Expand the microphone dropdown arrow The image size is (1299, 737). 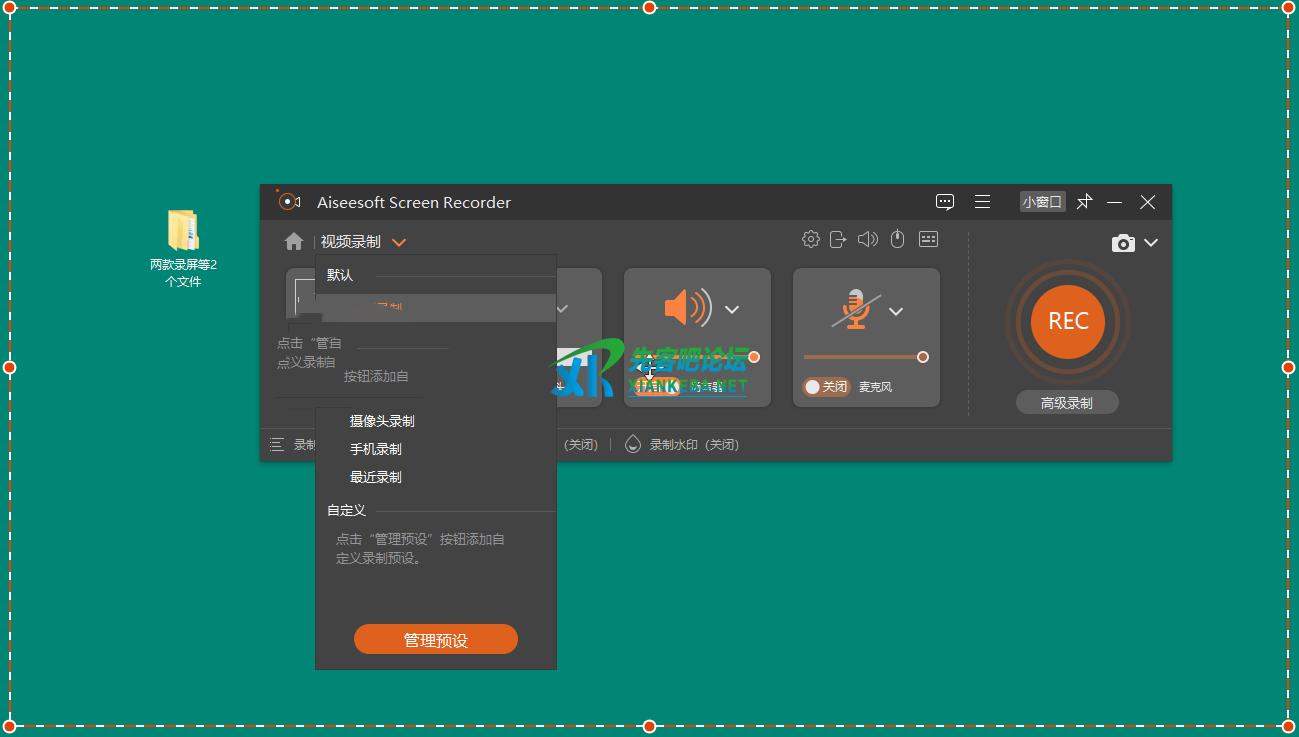(896, 311)
